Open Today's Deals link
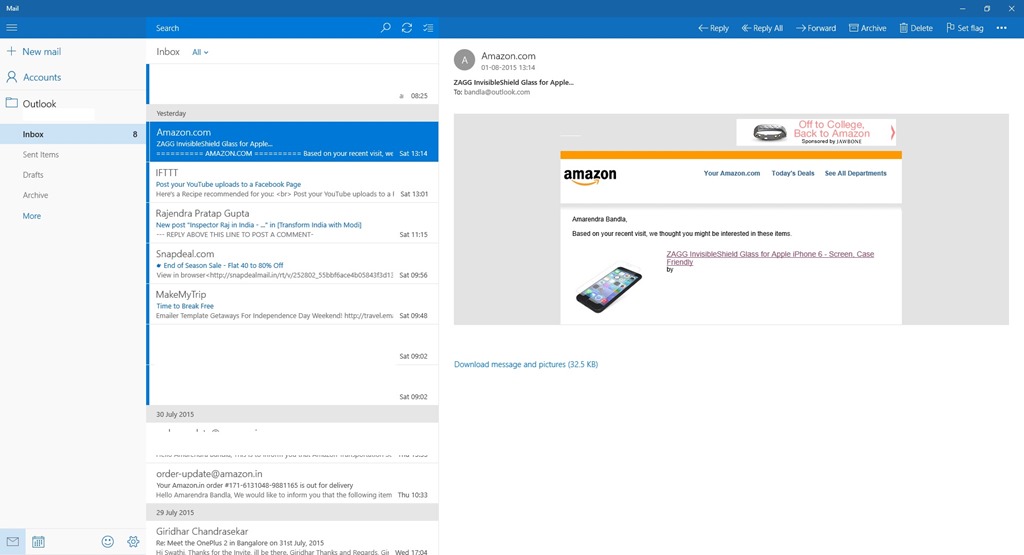The width and height of the screenshot is (1024, 555). point(793,173)
